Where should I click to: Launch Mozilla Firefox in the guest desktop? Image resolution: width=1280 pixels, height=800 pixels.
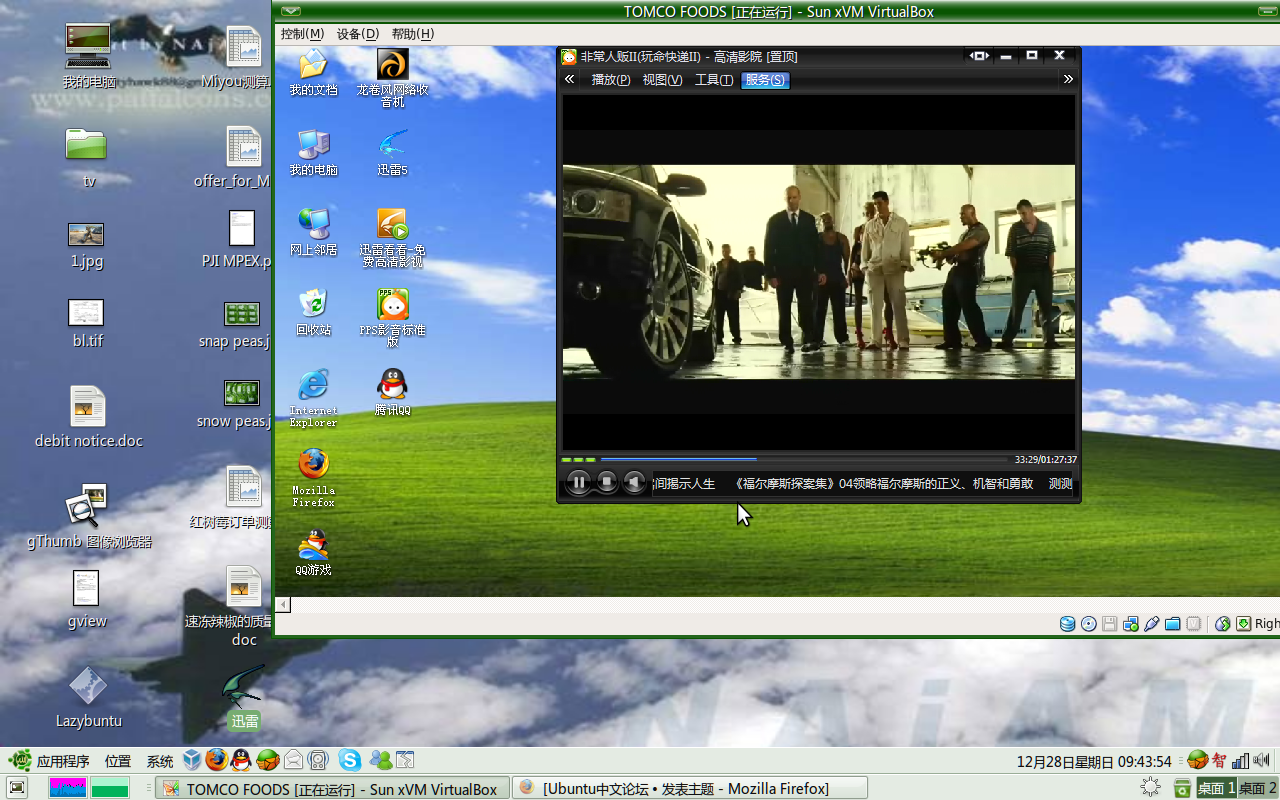tap(313, 478)
